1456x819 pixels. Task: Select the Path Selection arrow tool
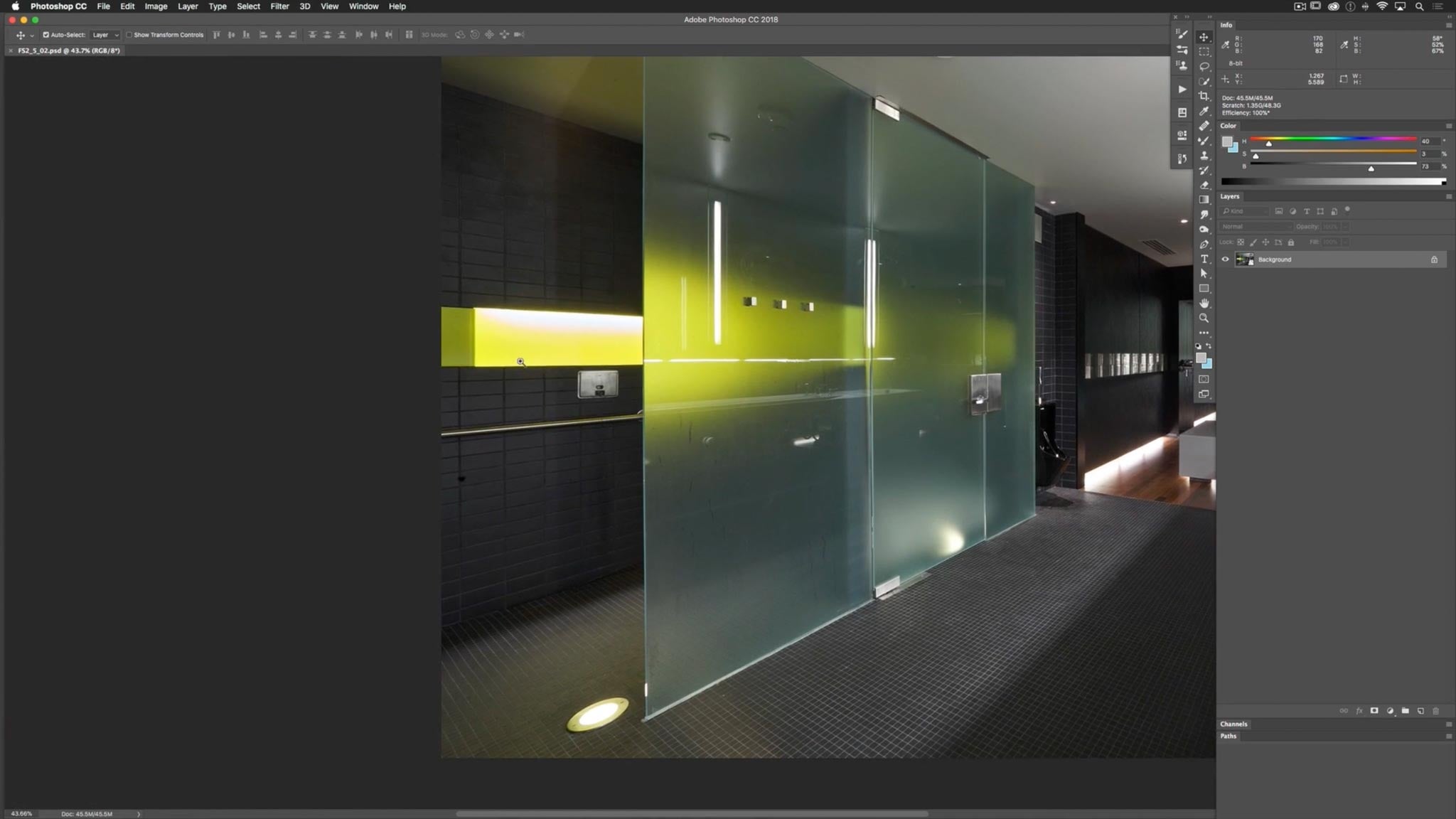click(x=1204, y=274)
